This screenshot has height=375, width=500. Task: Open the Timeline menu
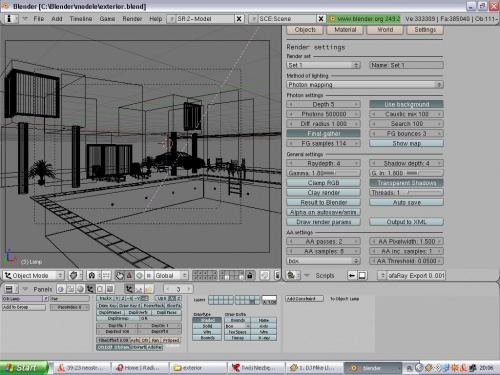(81, 19)
